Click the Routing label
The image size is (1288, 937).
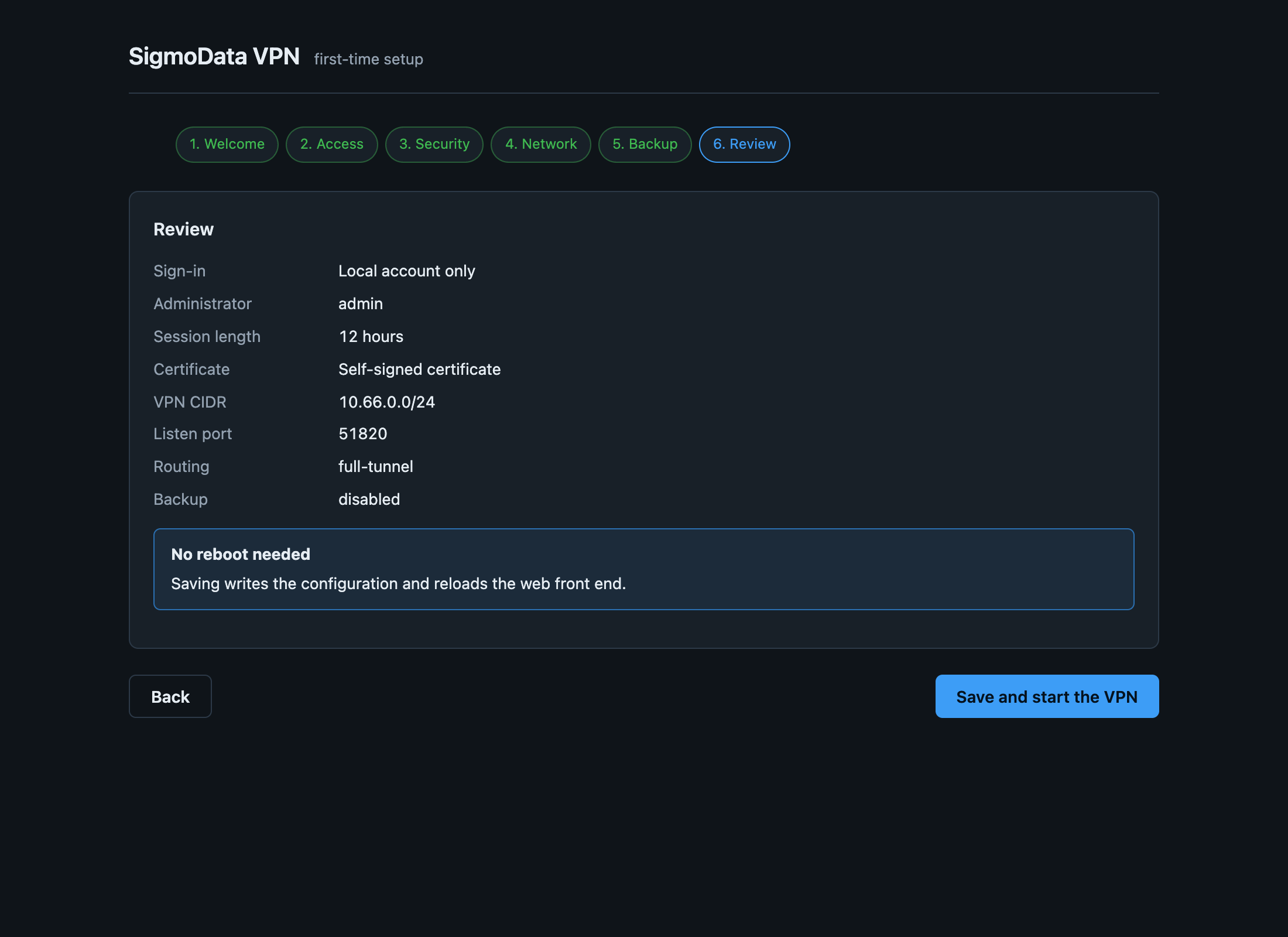coord(181,467)
